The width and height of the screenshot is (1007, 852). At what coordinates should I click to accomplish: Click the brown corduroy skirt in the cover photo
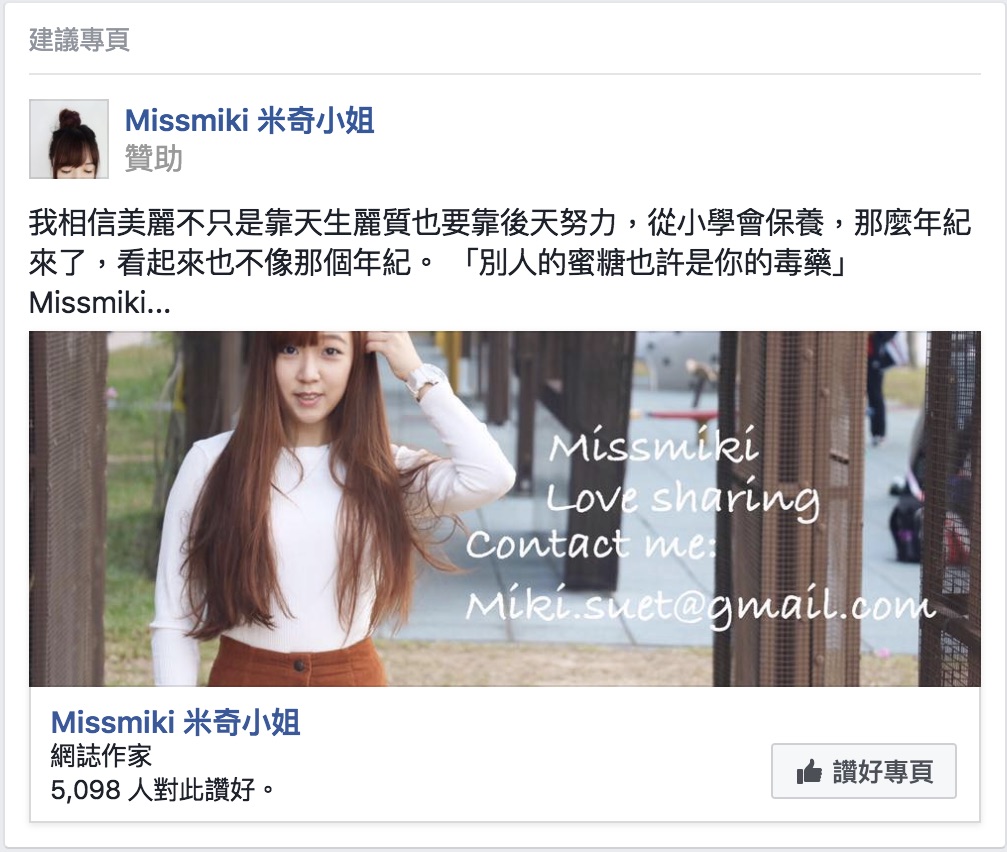297,661
